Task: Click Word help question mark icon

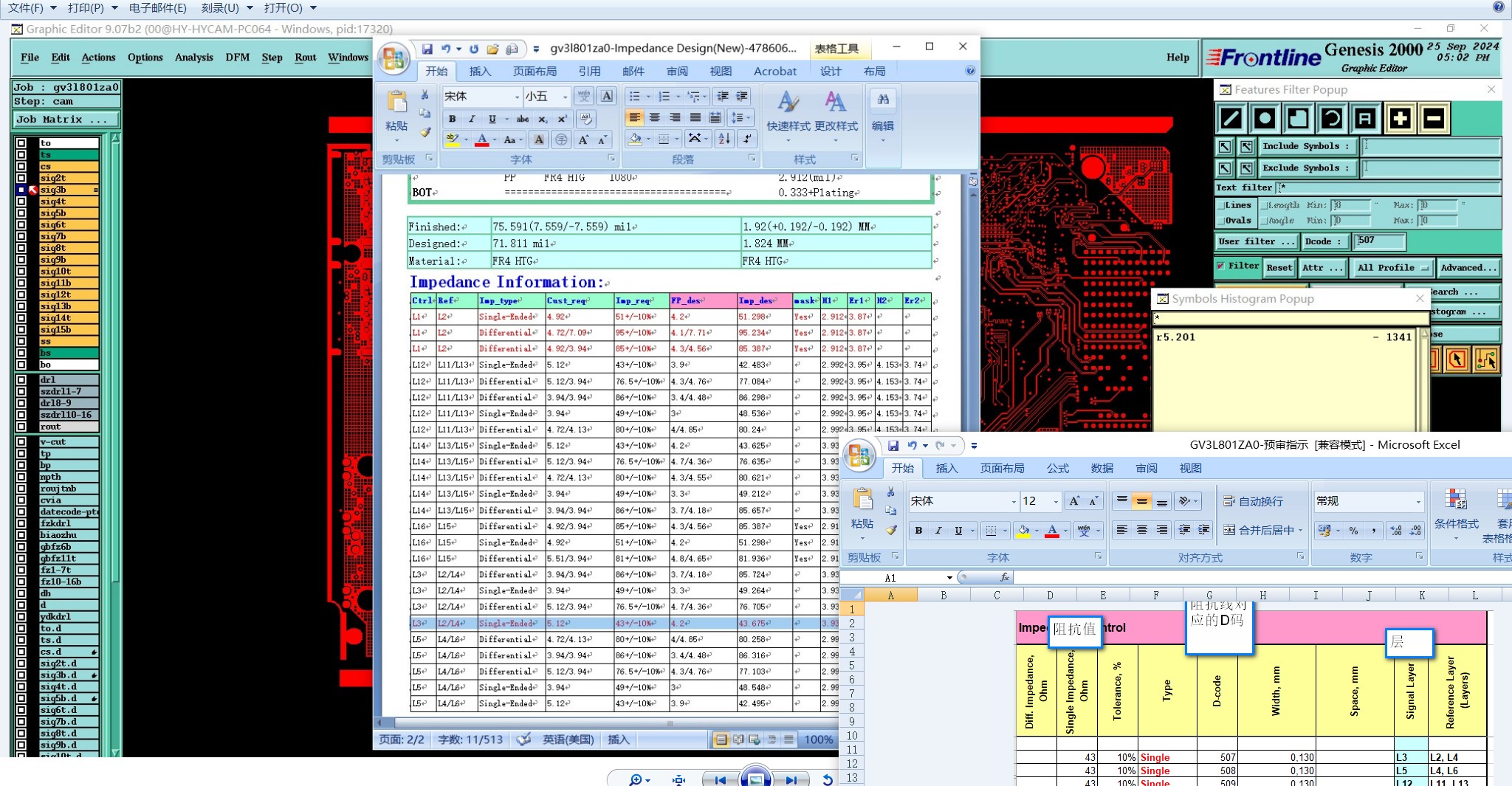Action: pyautogui.click(x=970, y=71)
